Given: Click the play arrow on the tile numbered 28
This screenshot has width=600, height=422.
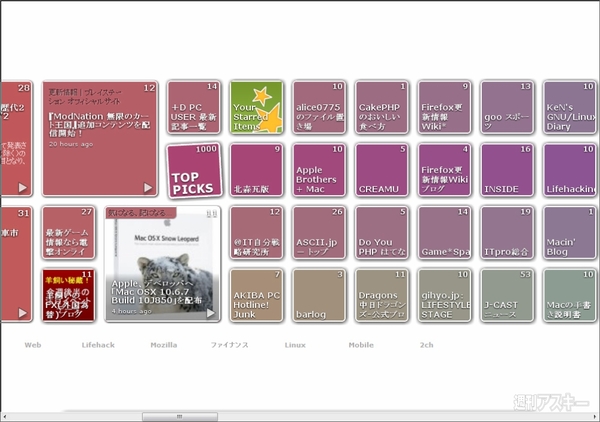Looking at the screenshot, I should [x=23, y=187].
